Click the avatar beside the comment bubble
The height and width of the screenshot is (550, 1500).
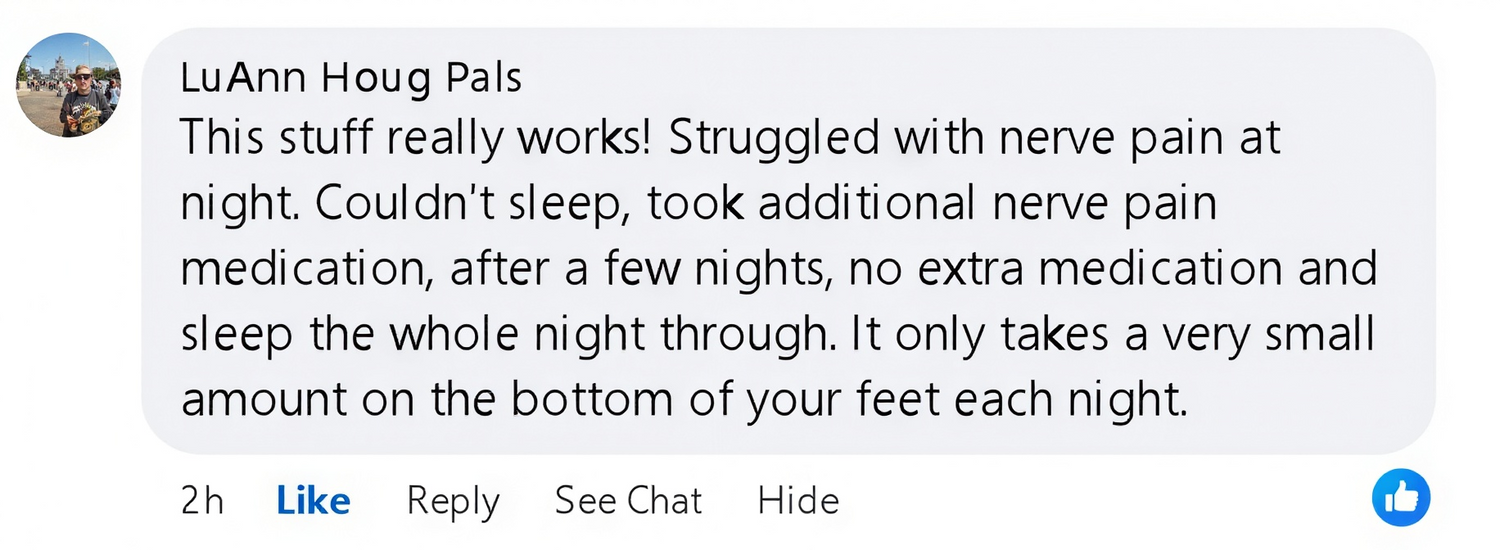(68, 85)
